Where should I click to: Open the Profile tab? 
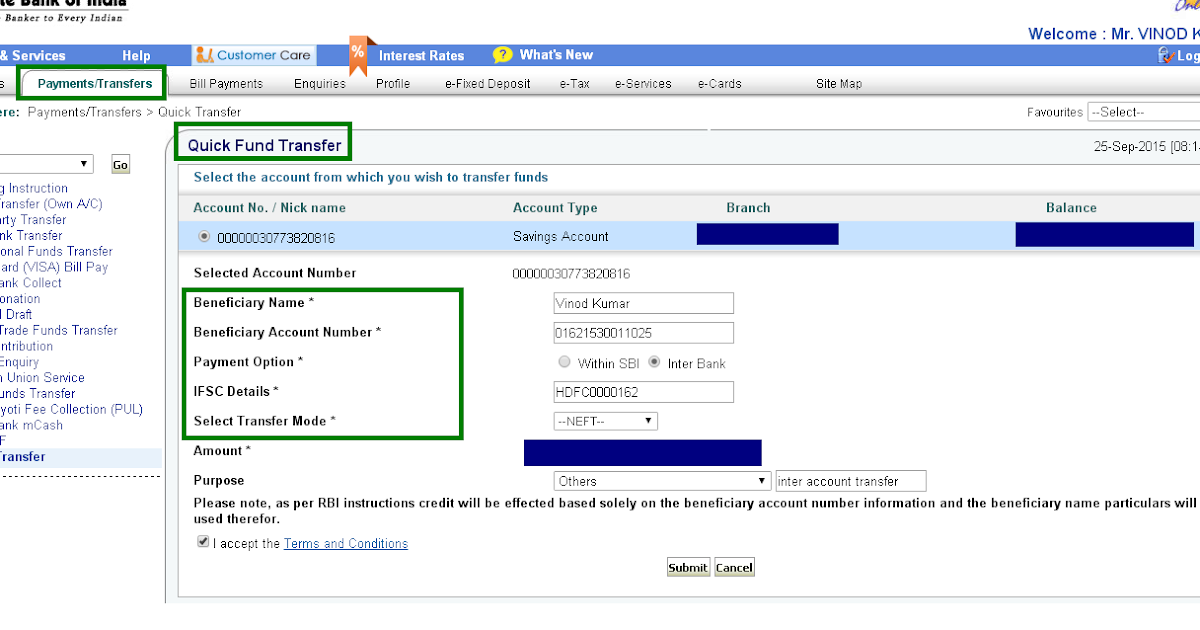point(393,84)
